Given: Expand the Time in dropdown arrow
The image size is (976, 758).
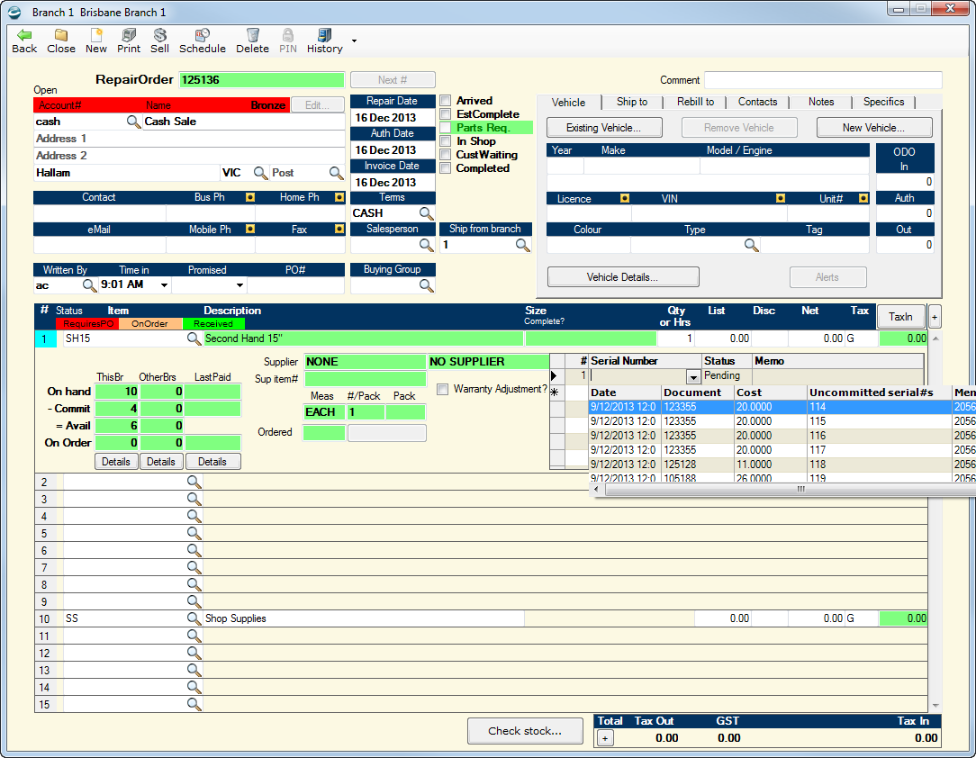Looking at the screenshot, I should (164, 285).
